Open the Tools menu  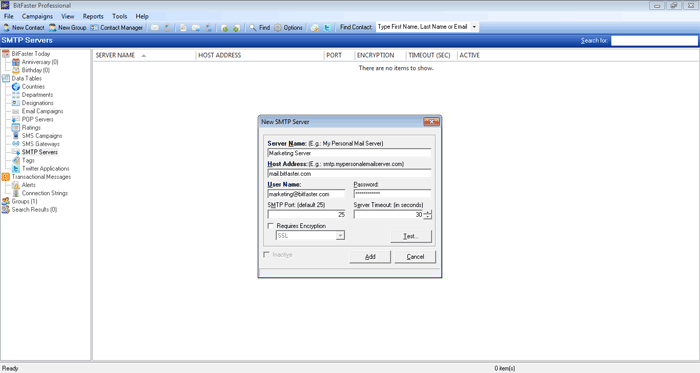tap(119, 16)
